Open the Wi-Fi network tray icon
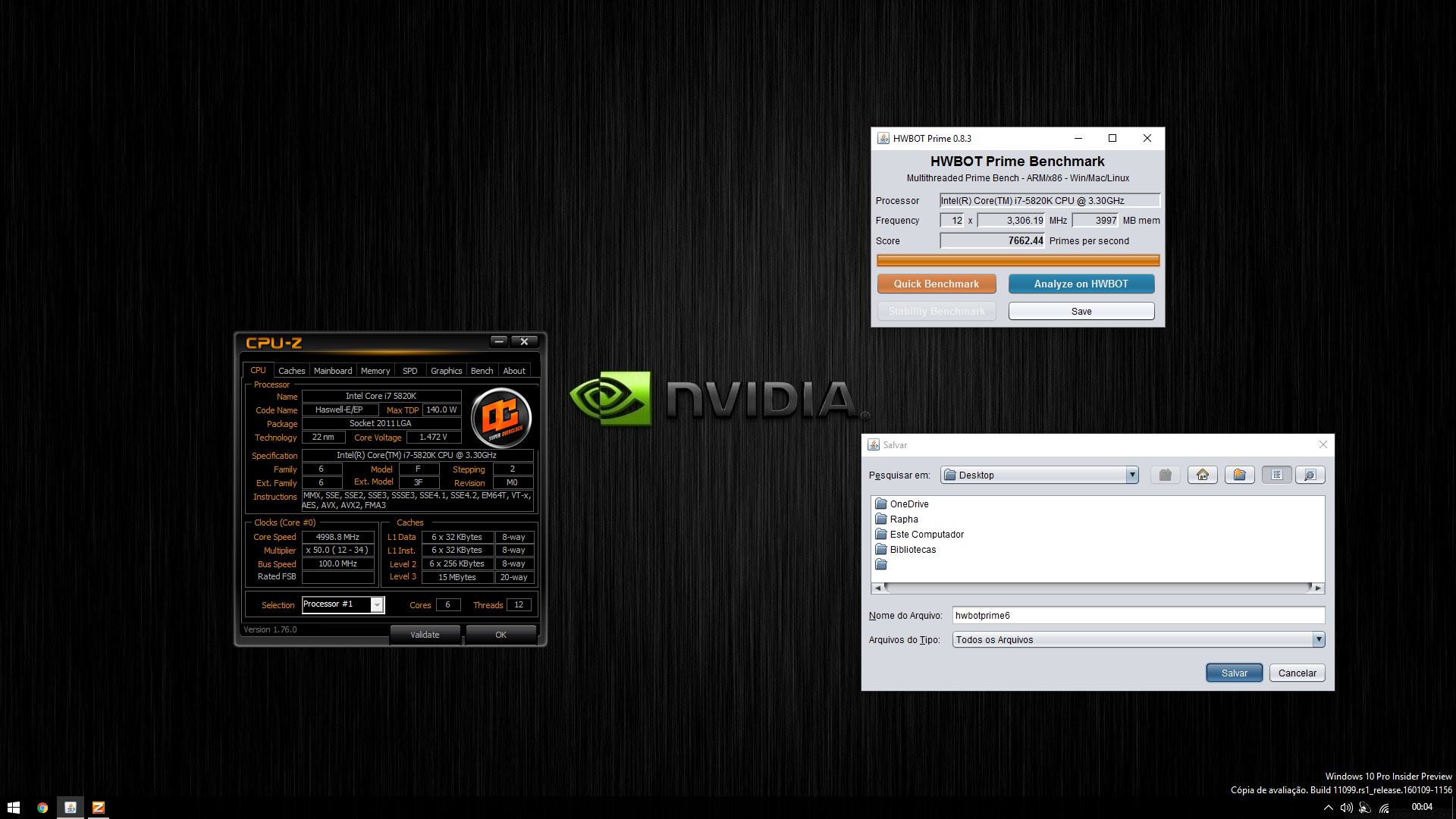This screenshot has height=819, width=1456. click(x=1385, y=808)
